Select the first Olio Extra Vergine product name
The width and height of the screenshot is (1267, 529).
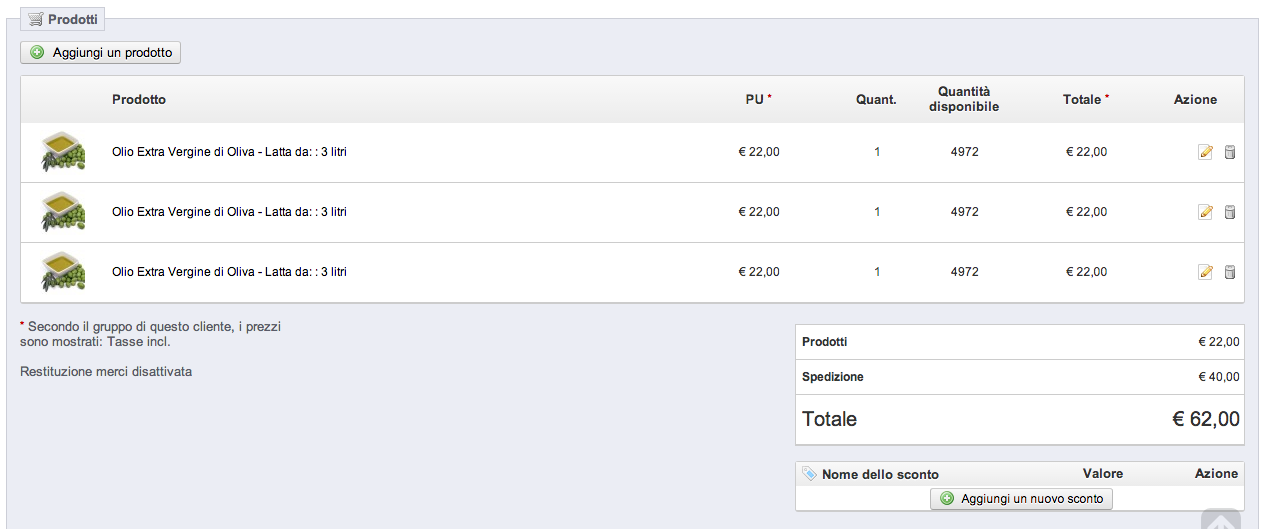click(229, 152)
